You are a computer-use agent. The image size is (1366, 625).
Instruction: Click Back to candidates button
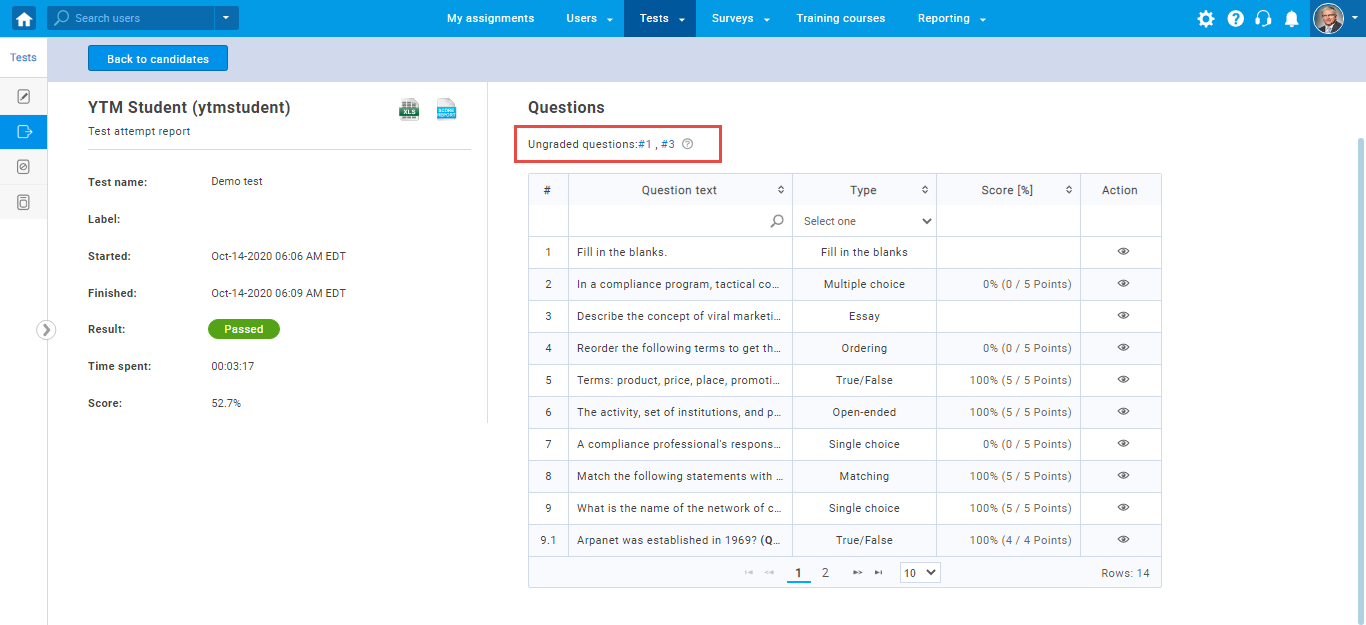158,59
